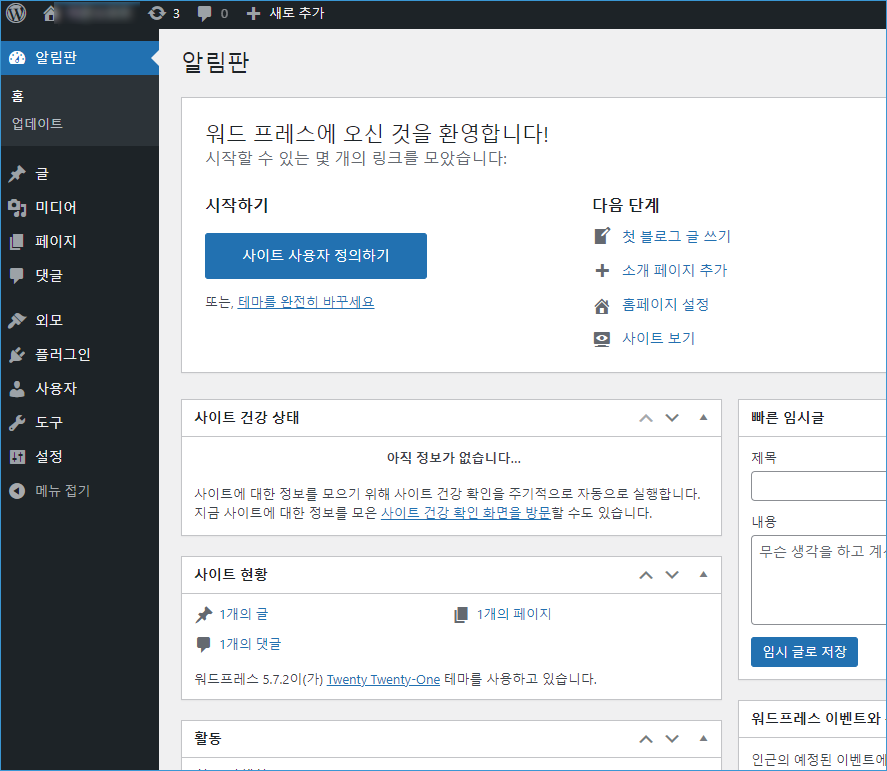Open the 사용자 menu label
The height and width of the screenshot is (771, 887).
(56, 389)
